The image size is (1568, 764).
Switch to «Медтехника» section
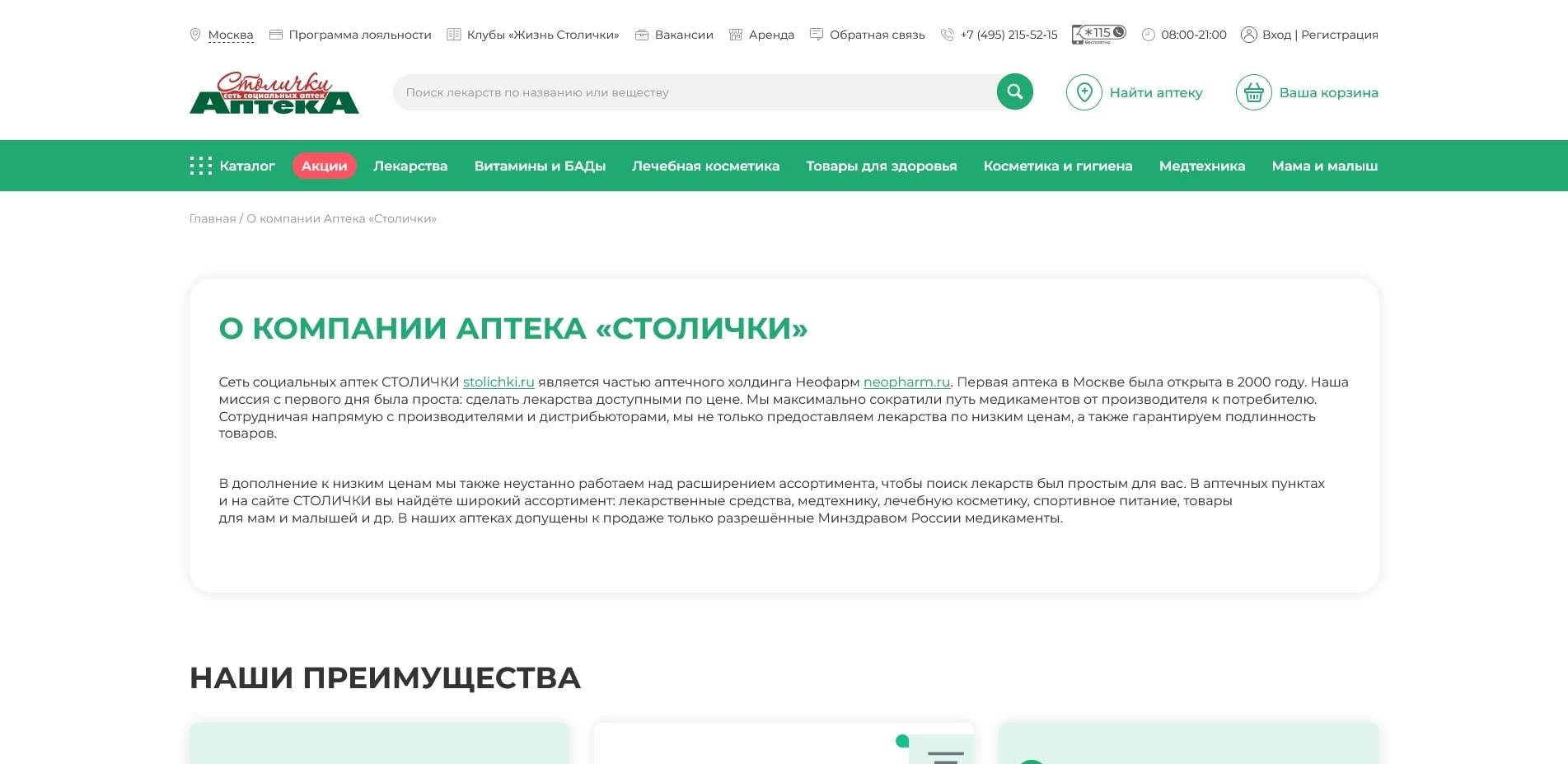pyautogui.click(x=1201, y=166)
